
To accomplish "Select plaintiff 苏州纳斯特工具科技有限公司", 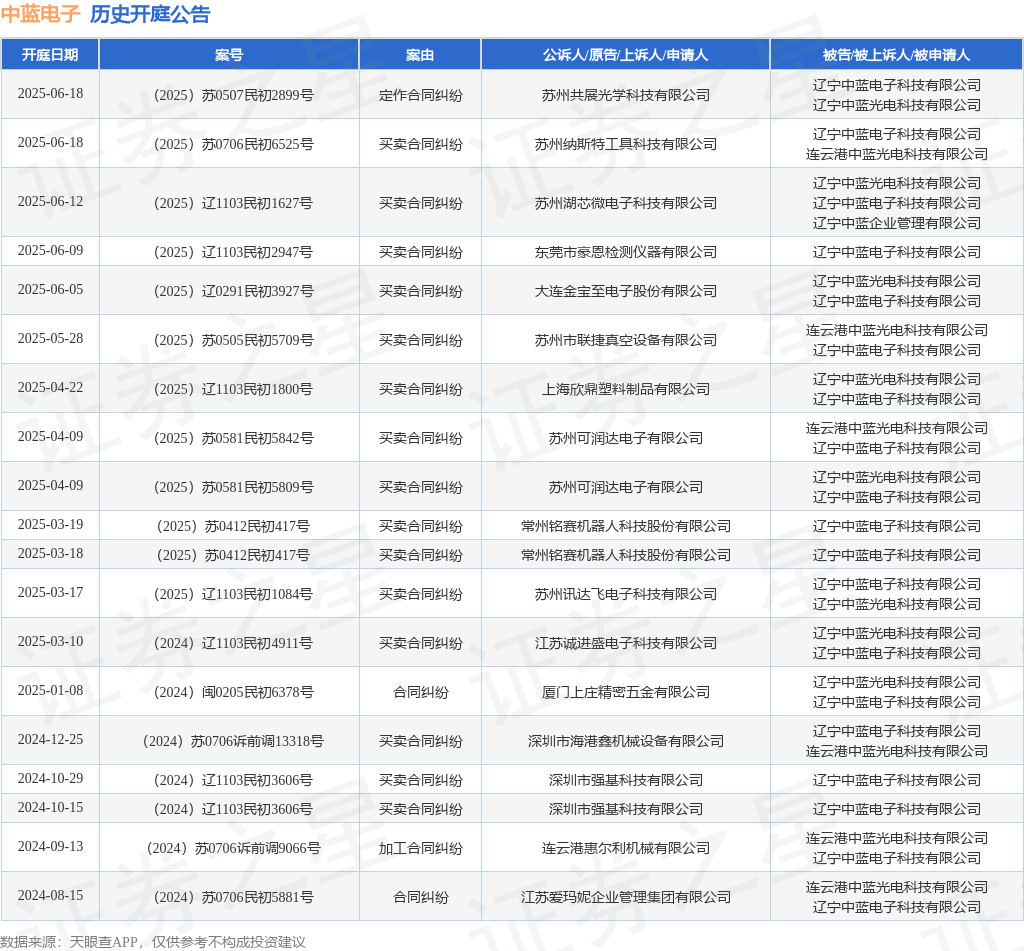I will pos(625,144).
